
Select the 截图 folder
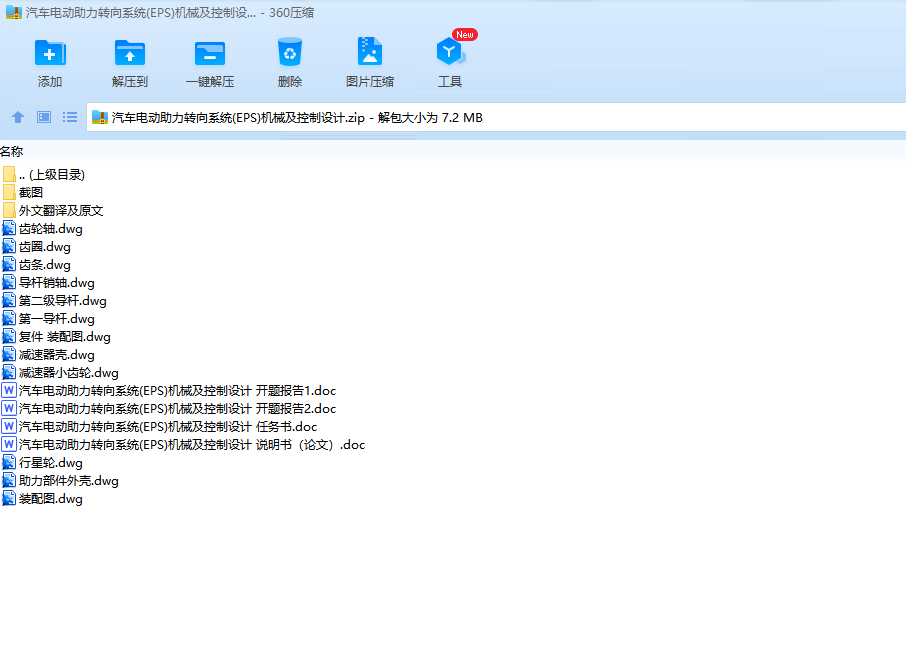[x=23, y=192]
